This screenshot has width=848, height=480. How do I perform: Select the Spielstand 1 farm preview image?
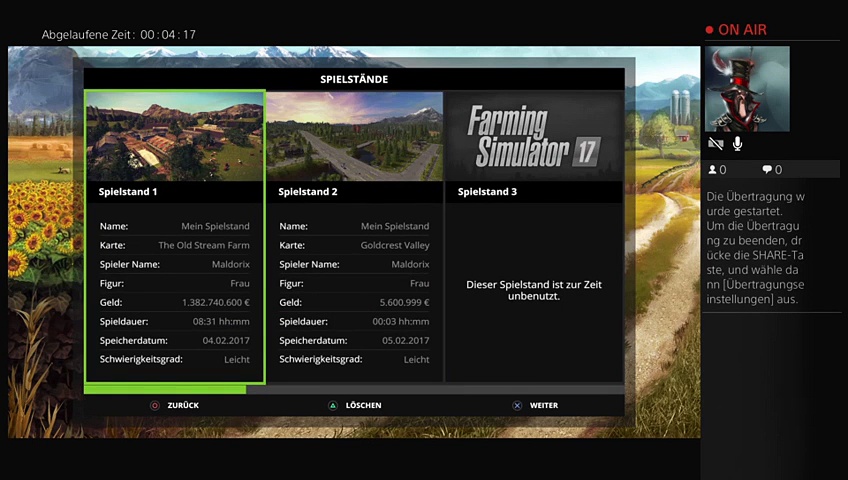(x=175, y=136)
